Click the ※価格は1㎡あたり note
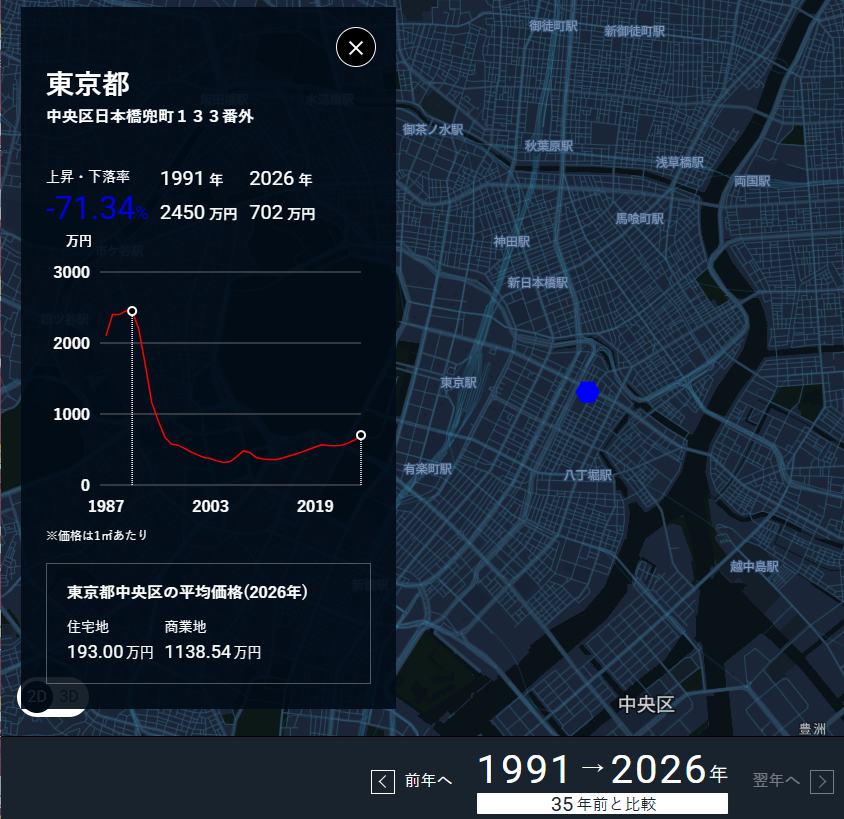The height and width of the screenshot is (819, 844). point(97,535)
